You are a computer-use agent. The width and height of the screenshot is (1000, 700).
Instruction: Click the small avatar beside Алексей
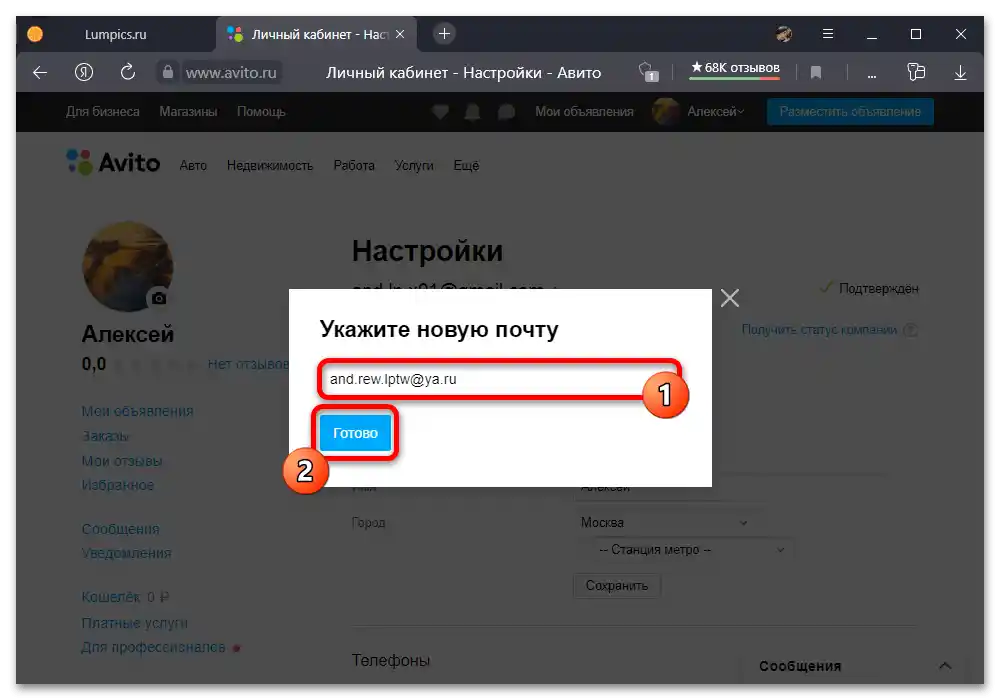[x=665, y=112]
